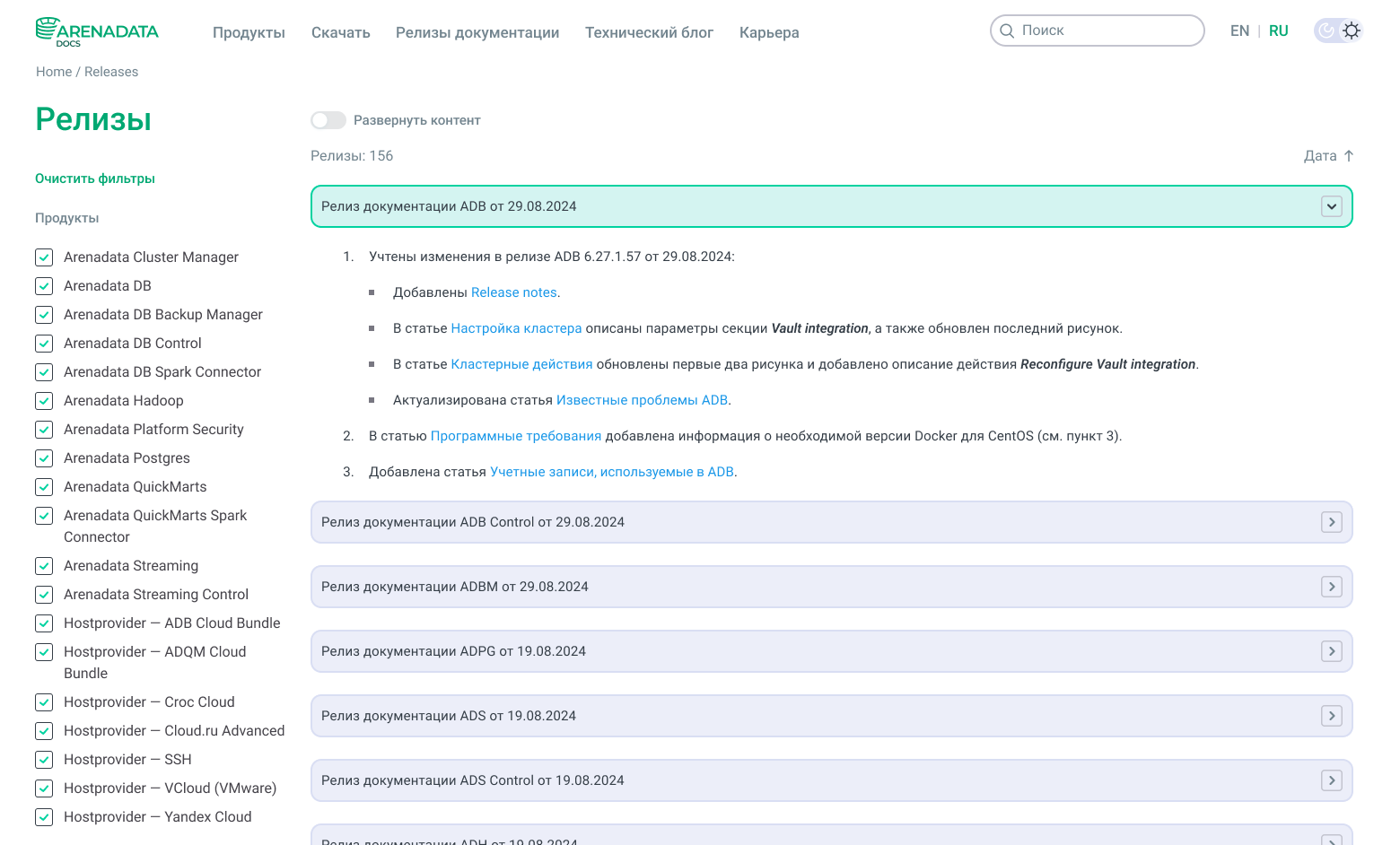Expand ADS Control 19.08.2024 release chevron

pyautogui.click(x=1332, y=780)
